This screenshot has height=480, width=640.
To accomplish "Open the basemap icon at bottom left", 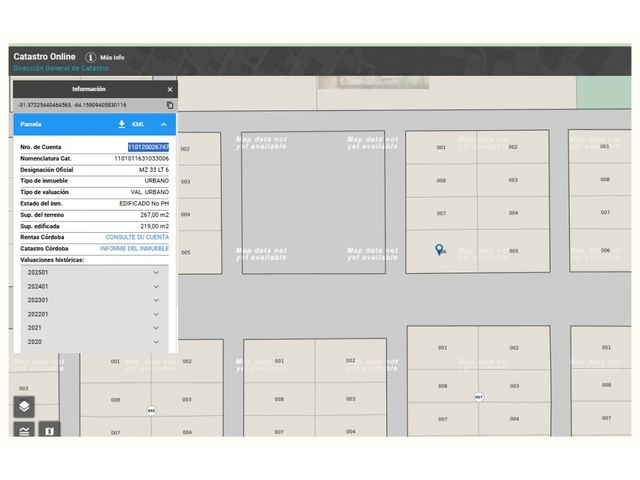I will (x=49, y=430).
